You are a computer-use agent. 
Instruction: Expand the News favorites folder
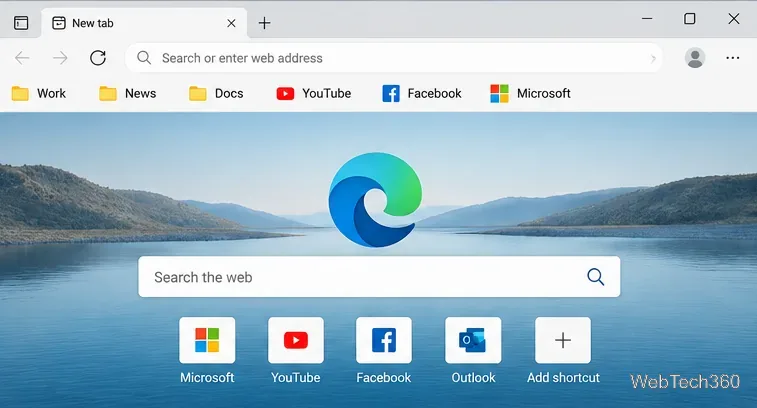click(x=127, y=93)
